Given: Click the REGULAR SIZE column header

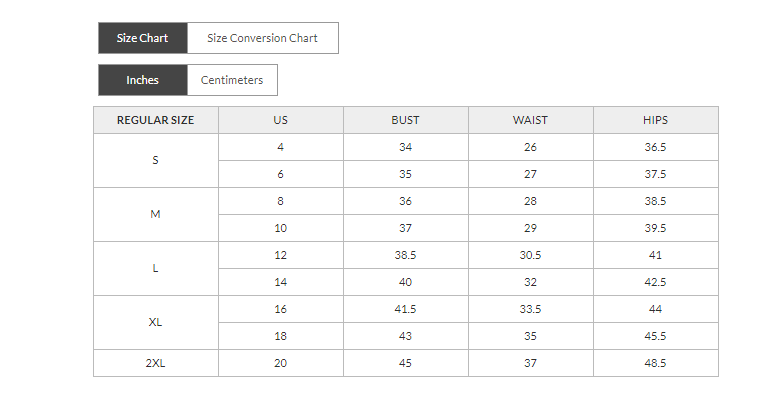Looking at the screenshot, I should [x=155, y=120].
